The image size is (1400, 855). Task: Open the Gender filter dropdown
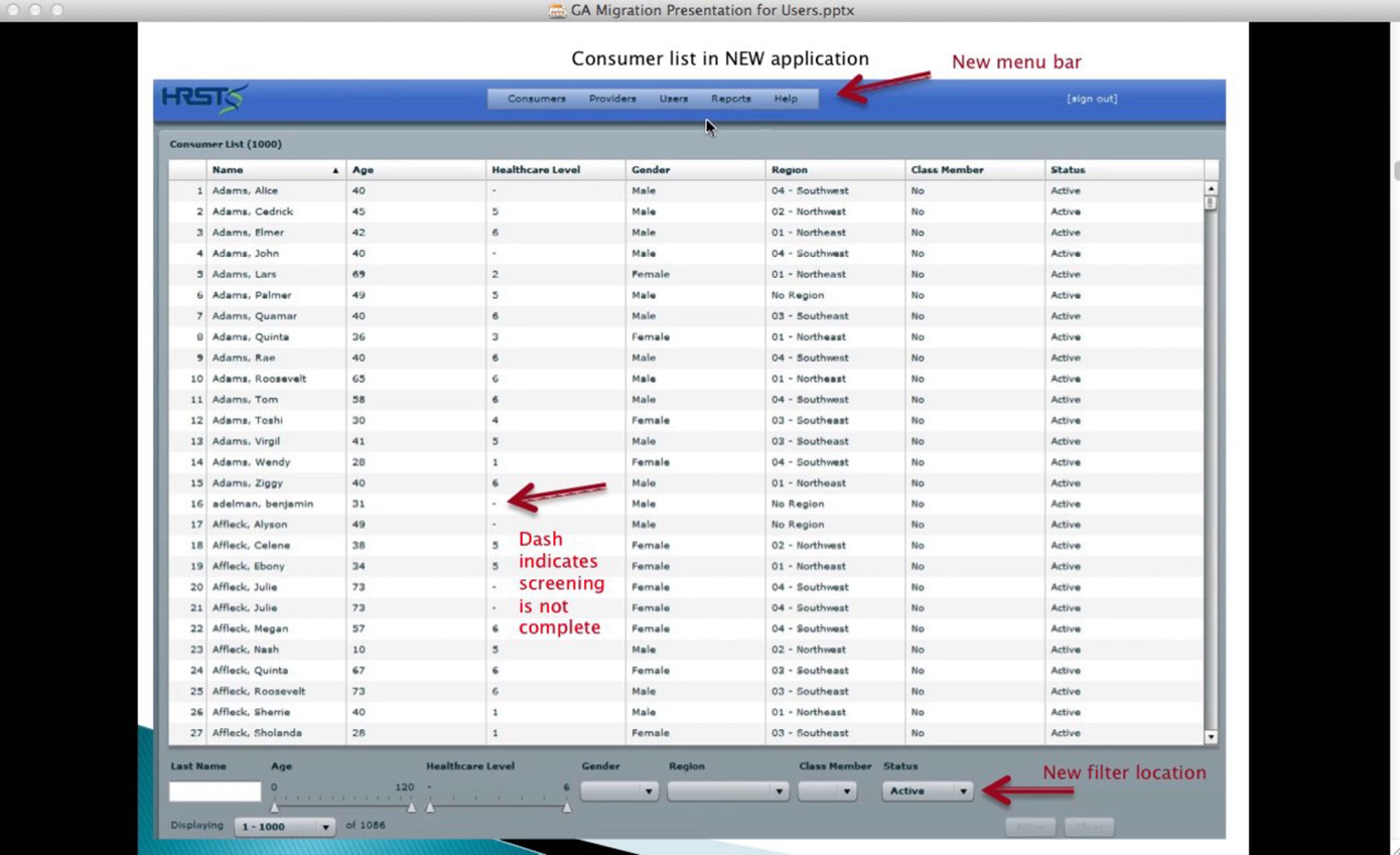(619, 791)
